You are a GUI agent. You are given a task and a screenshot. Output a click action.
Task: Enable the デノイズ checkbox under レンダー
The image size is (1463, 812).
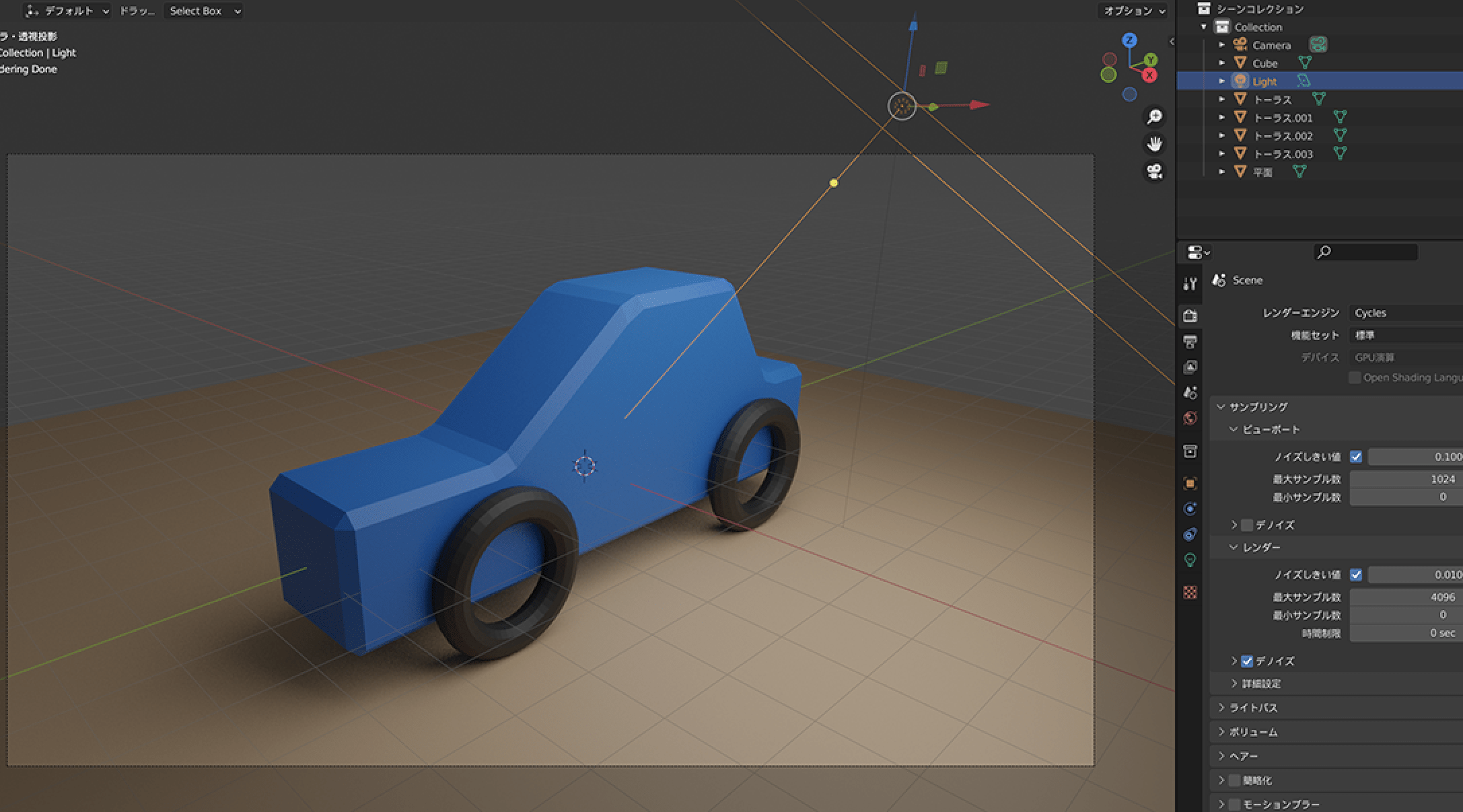tap(1248, 661)
